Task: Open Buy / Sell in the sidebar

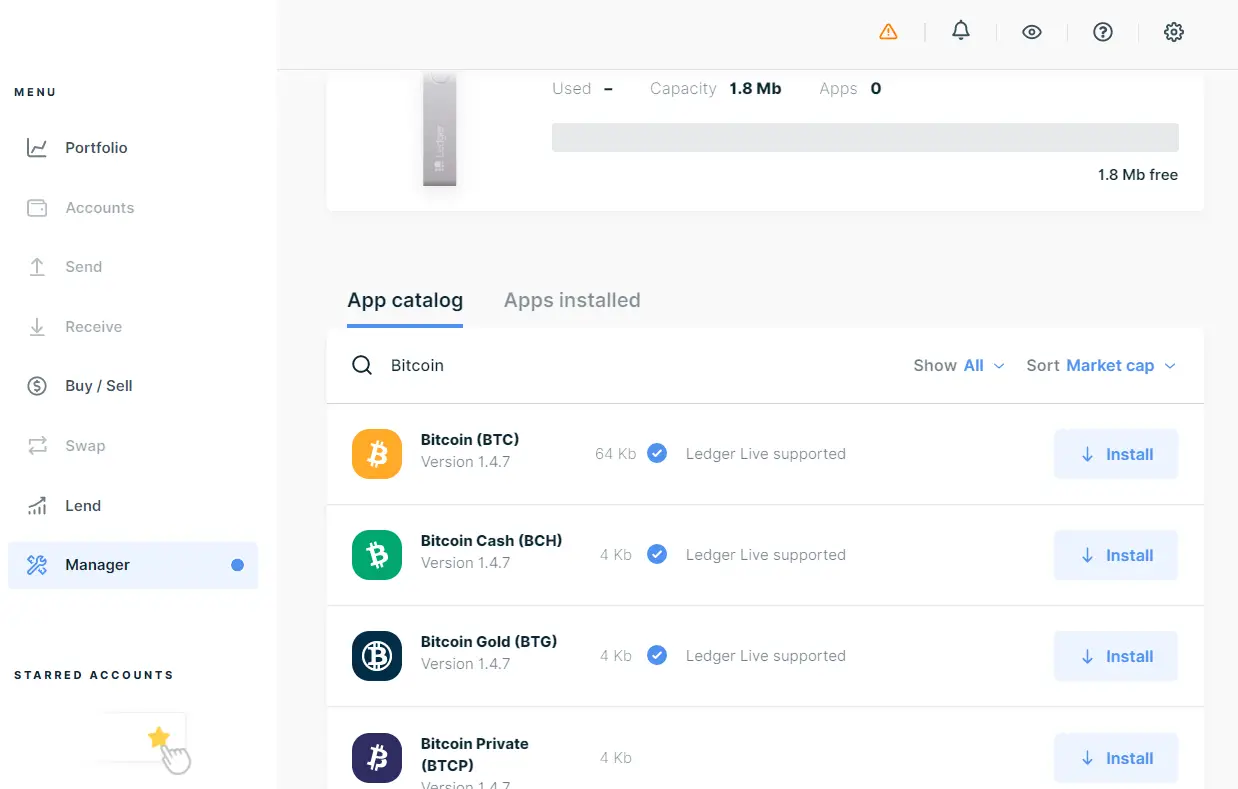Action: pos(133,386)
